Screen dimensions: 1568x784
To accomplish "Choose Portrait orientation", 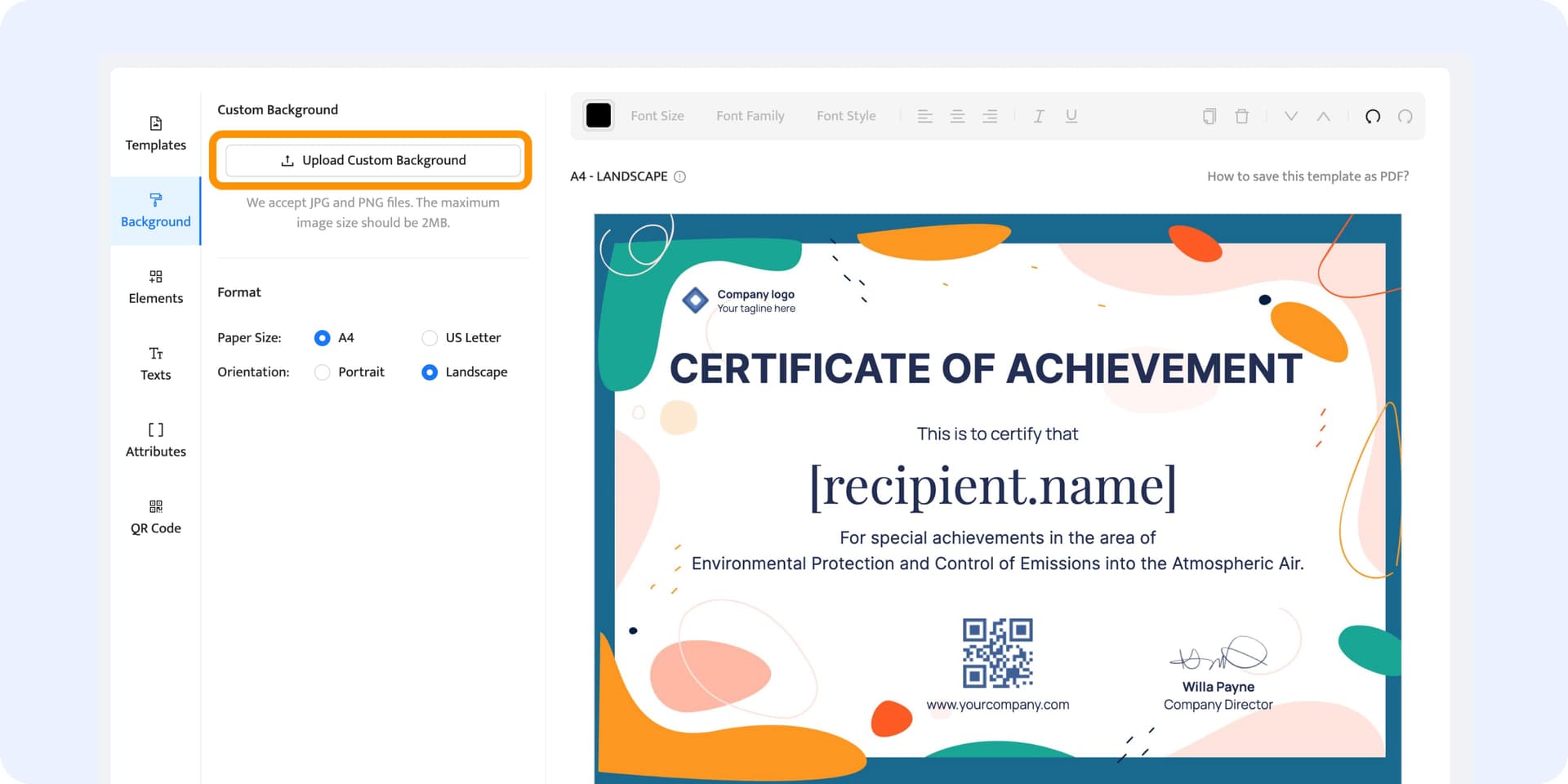I will (323, 372).
